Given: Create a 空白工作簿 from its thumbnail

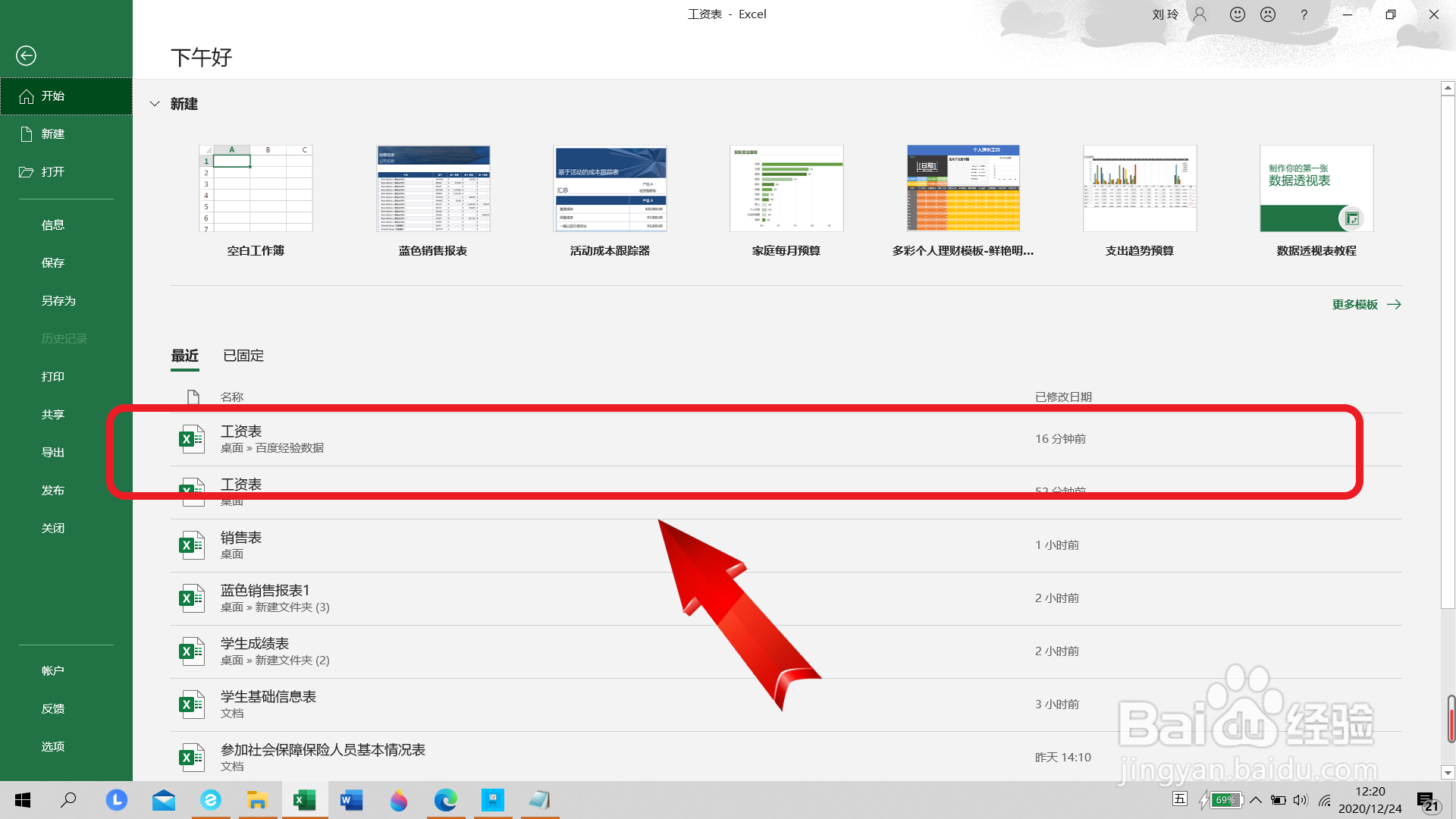Looking at the screenshot, I should [256, 189].
